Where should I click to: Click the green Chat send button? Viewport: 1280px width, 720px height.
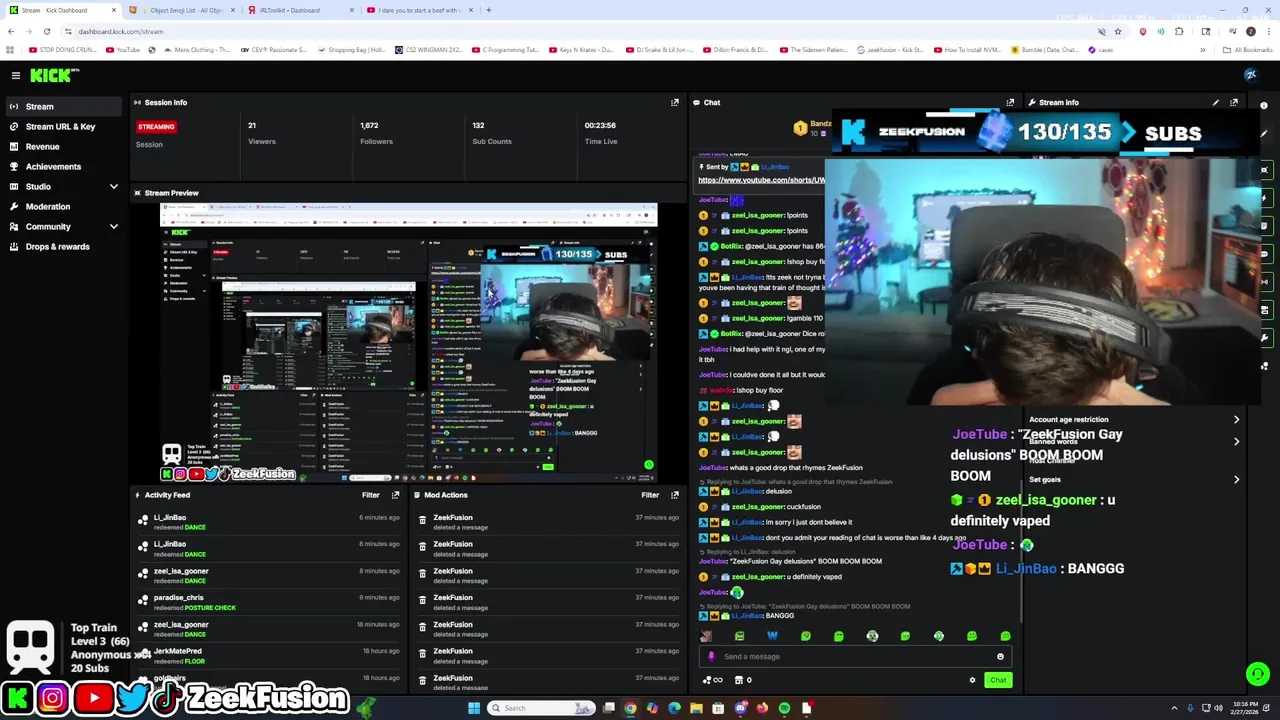click(998, 680)
